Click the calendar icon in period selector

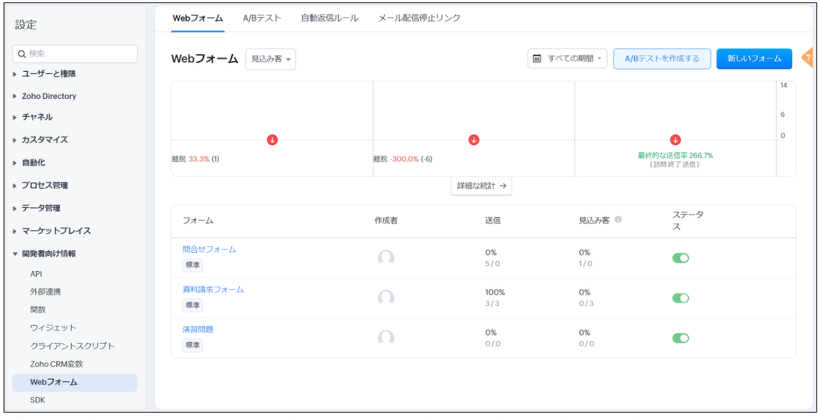[538, 59]
